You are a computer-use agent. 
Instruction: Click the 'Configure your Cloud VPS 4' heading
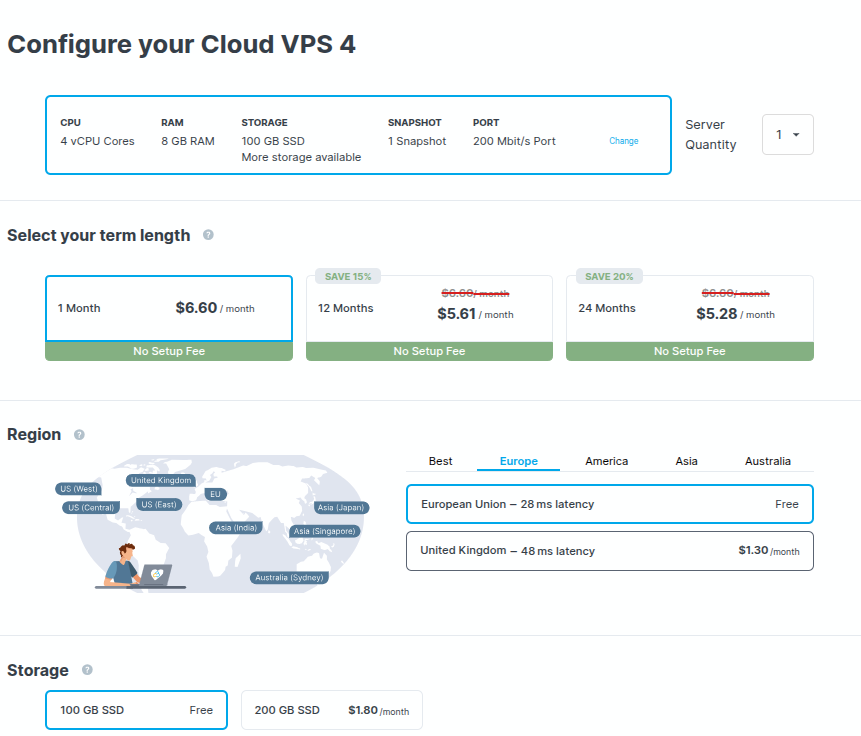(181, 44)
